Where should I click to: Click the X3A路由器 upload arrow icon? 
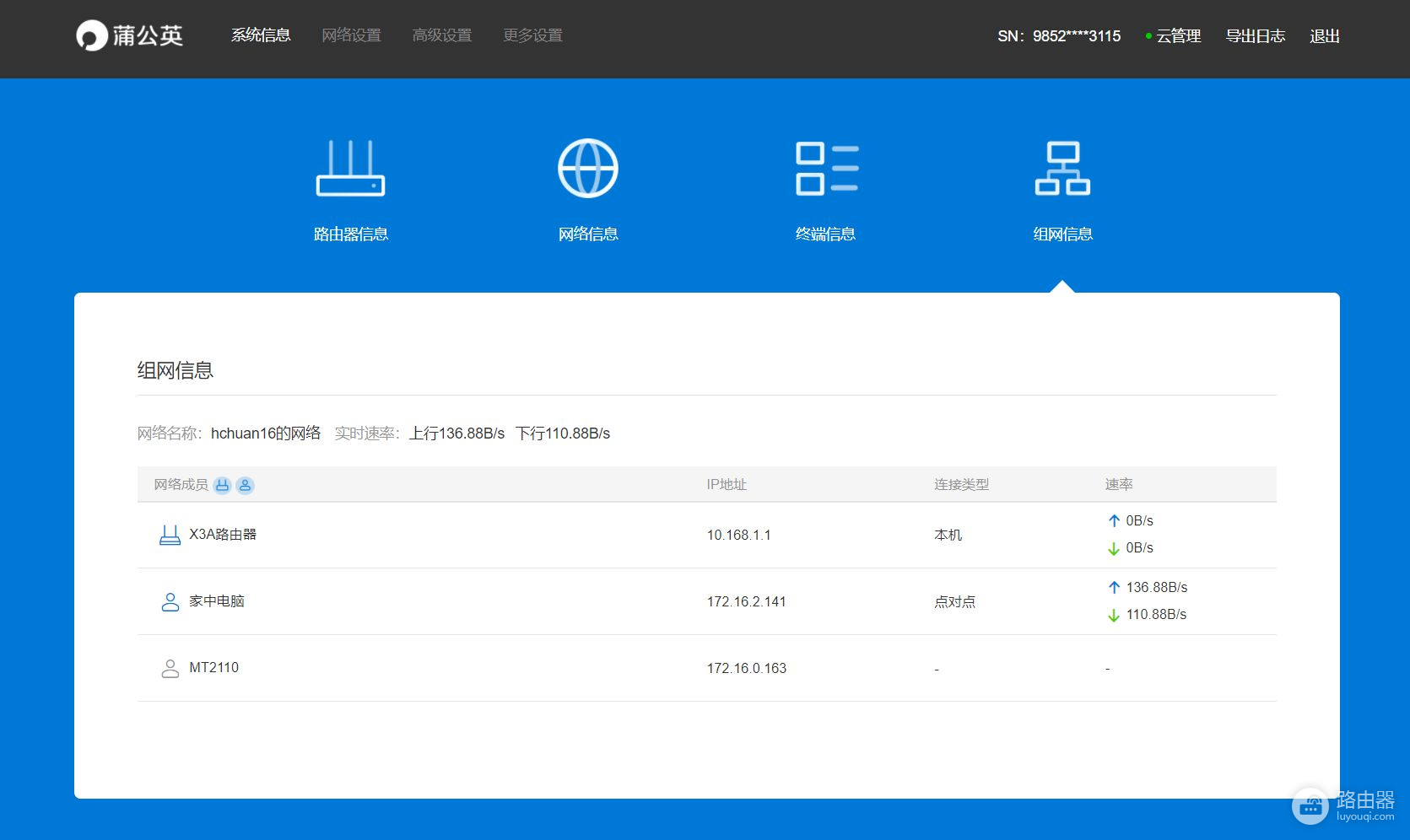coord(1114,520)
